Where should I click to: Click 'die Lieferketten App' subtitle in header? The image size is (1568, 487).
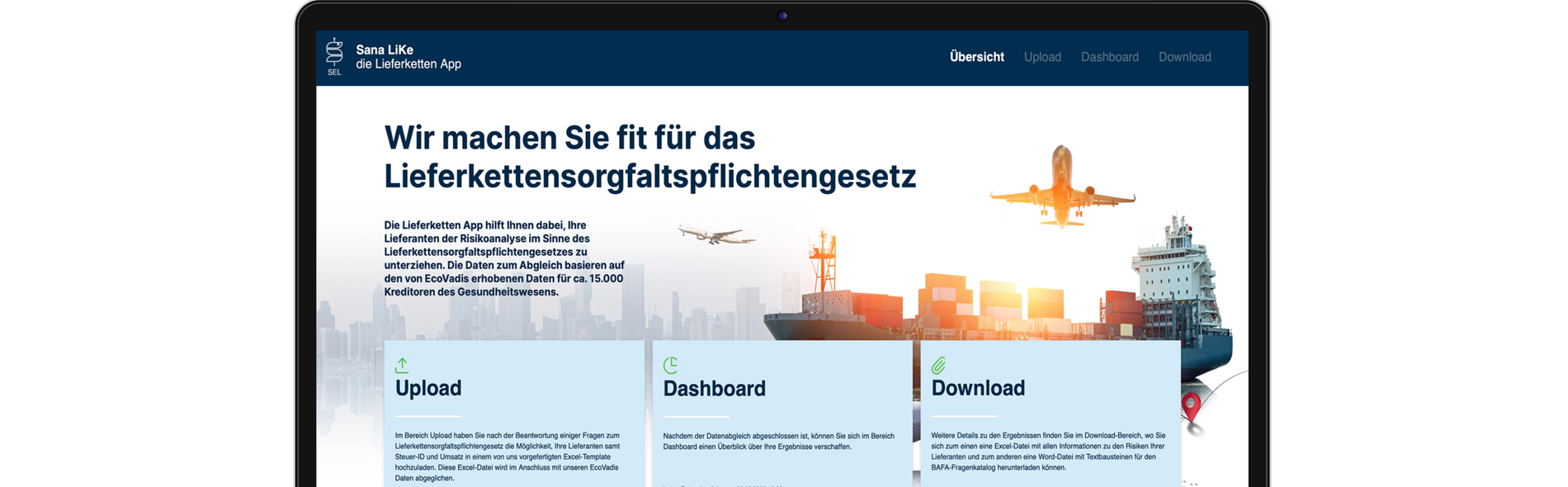(409, 64)
